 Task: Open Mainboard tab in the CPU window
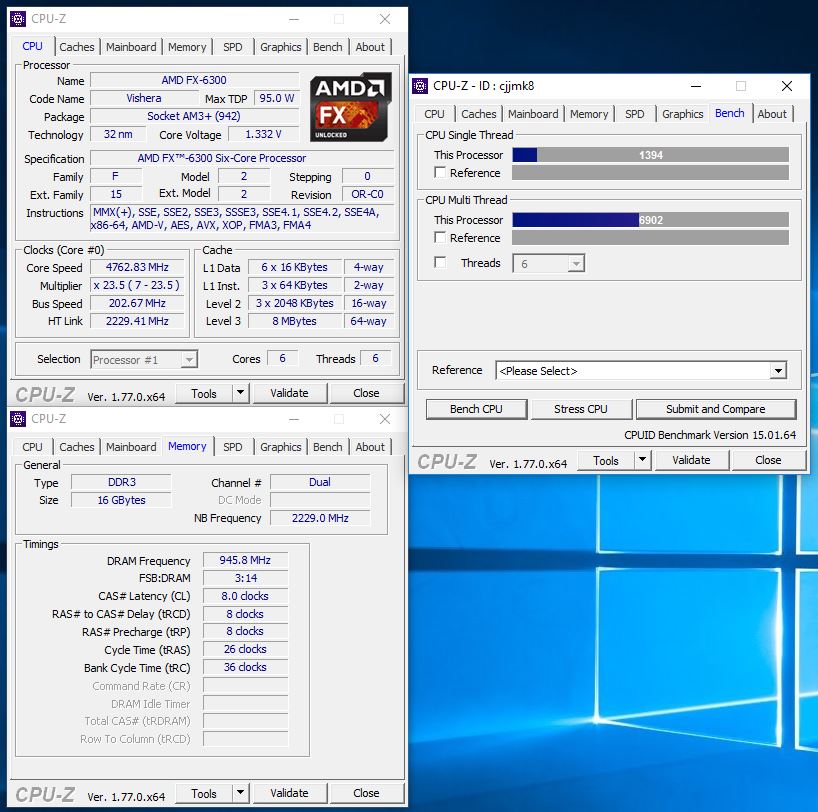point(131,47)
